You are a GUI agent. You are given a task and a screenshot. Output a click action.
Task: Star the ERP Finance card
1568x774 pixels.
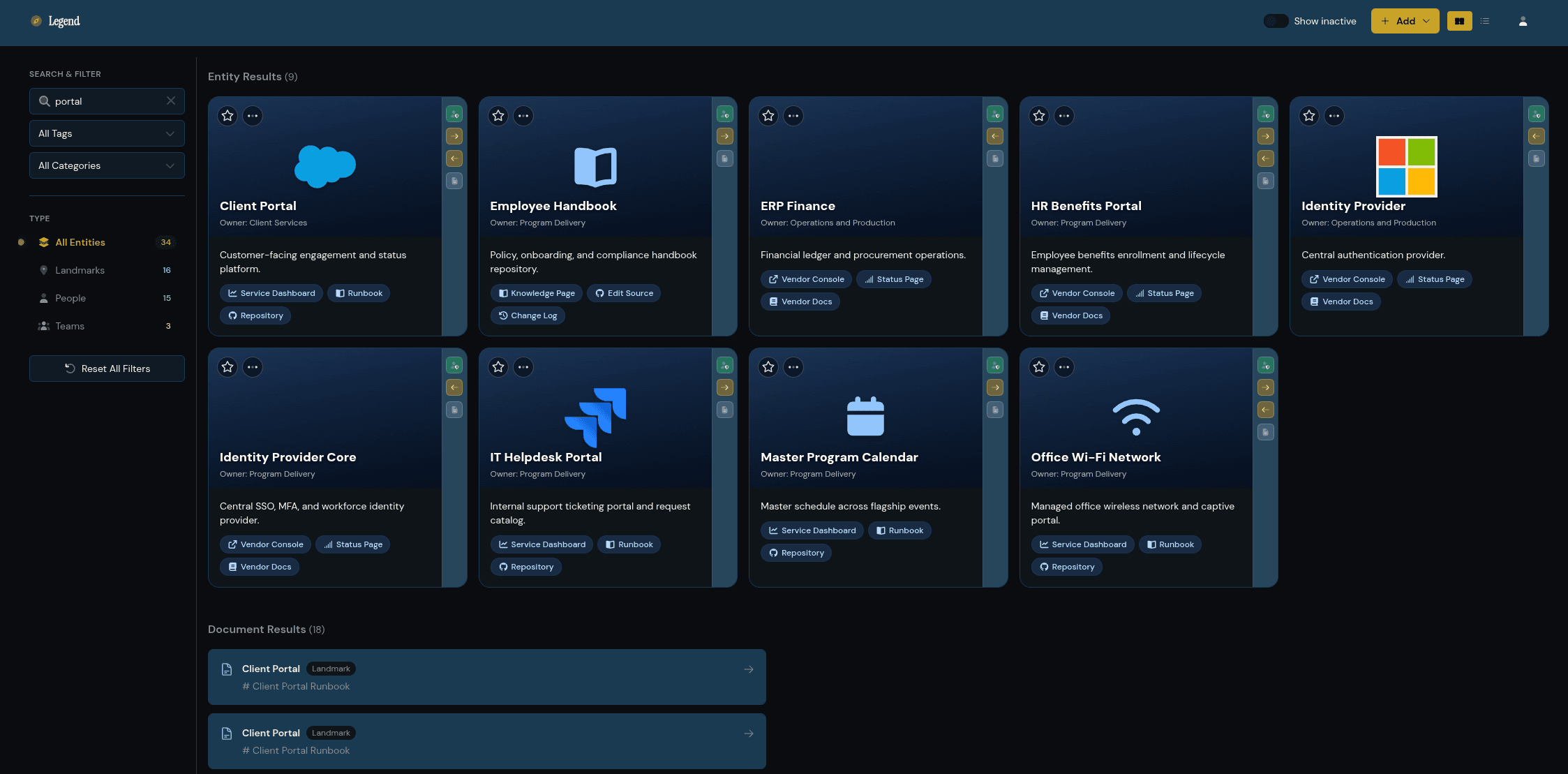[x=768, y=116]
